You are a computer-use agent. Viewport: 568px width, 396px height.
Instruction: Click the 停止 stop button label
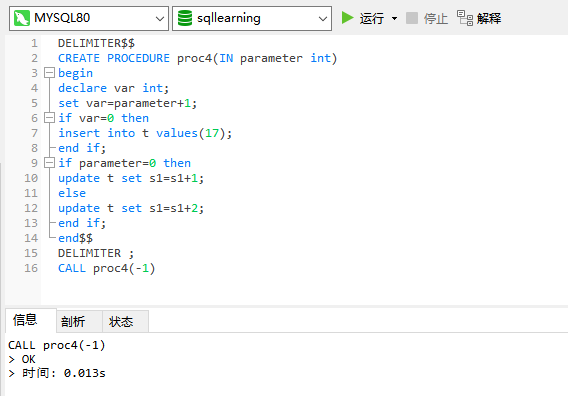[436, 18]
